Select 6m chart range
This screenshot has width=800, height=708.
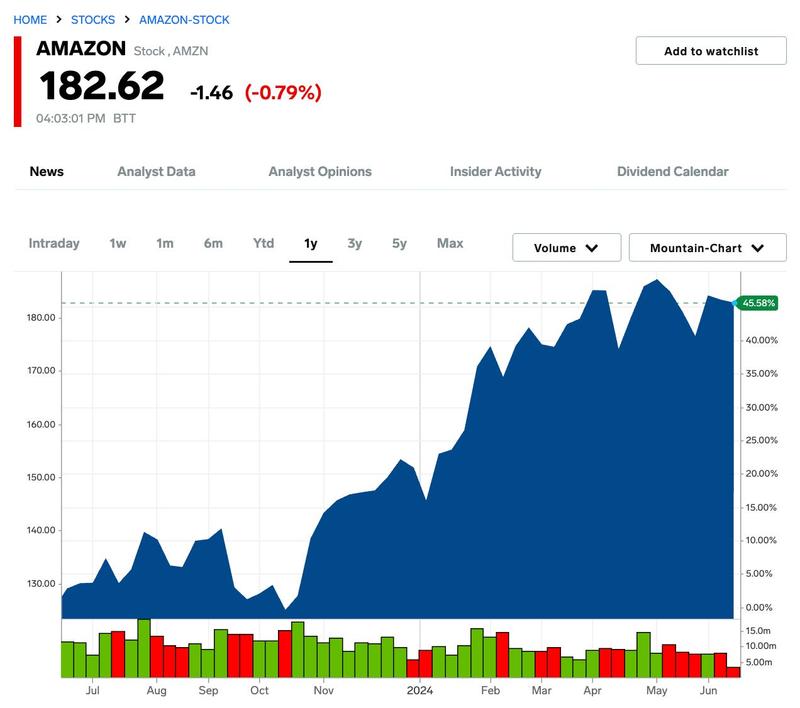point(213,243)
